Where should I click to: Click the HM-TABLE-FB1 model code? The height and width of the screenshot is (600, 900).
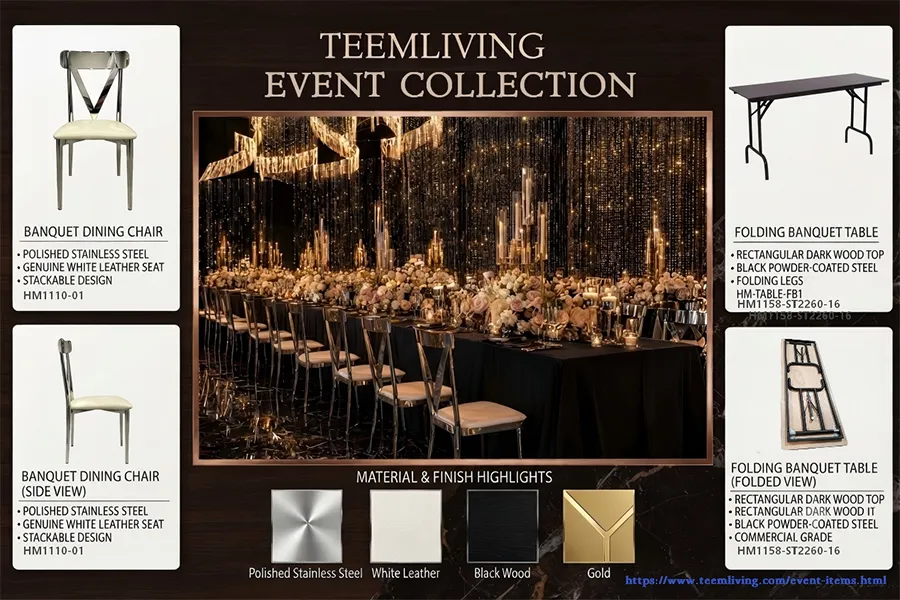(x=769, y=293)
